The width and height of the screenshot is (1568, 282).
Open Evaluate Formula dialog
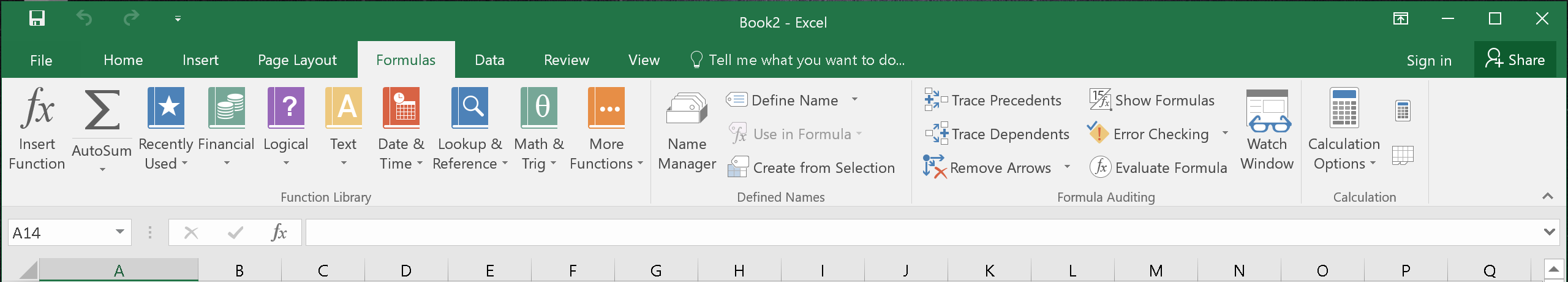point(1158,167)
